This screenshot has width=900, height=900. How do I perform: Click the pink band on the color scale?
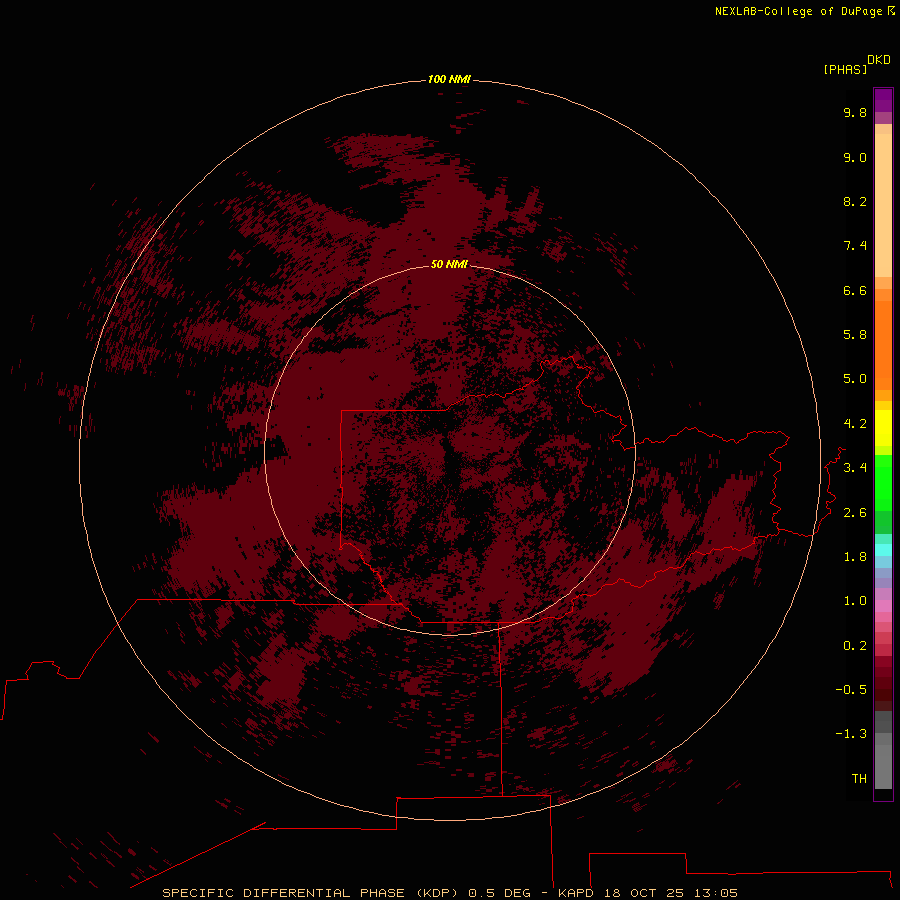(x=883, y=606)
